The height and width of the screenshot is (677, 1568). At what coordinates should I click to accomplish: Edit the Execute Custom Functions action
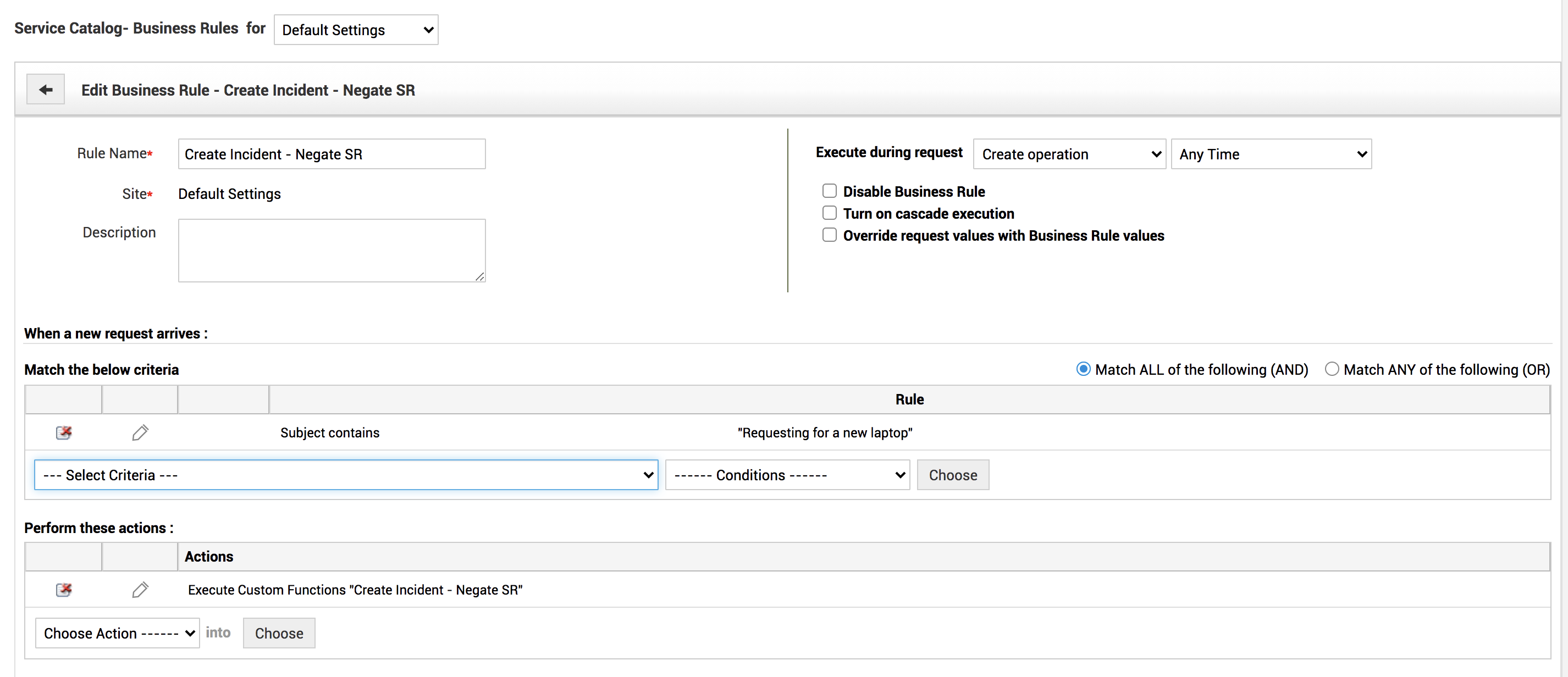click(x=140, y=590)
